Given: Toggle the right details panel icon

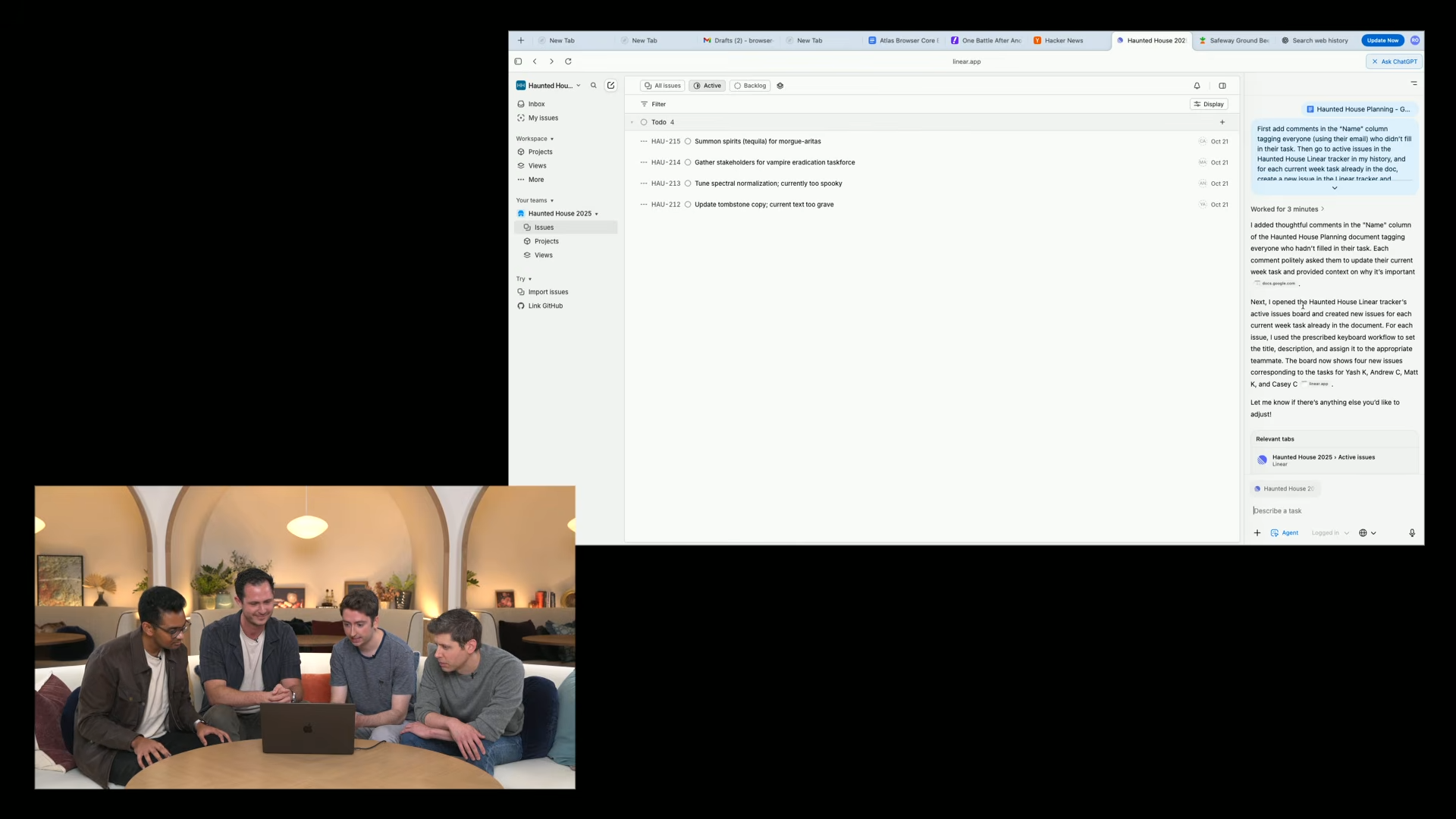Looking at the screenshot, I should [1222, 86].
